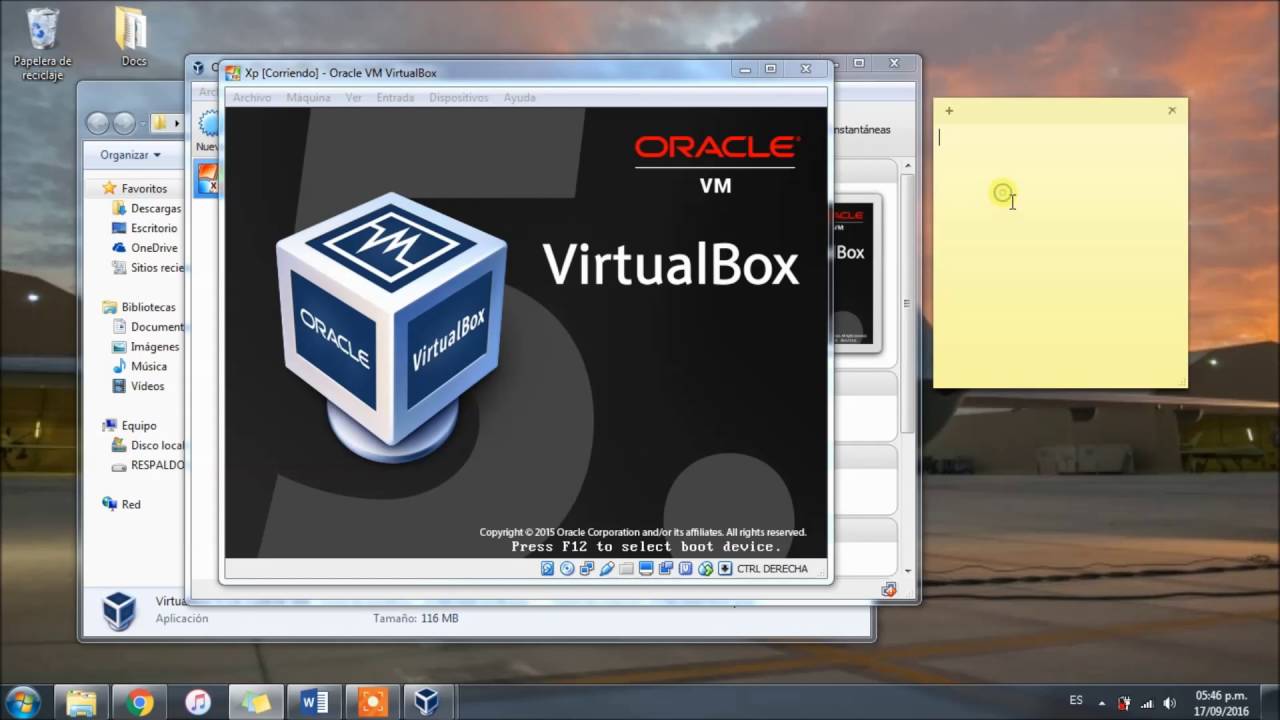Open Microsoft Word from the taskbar

tap(314, 702)
